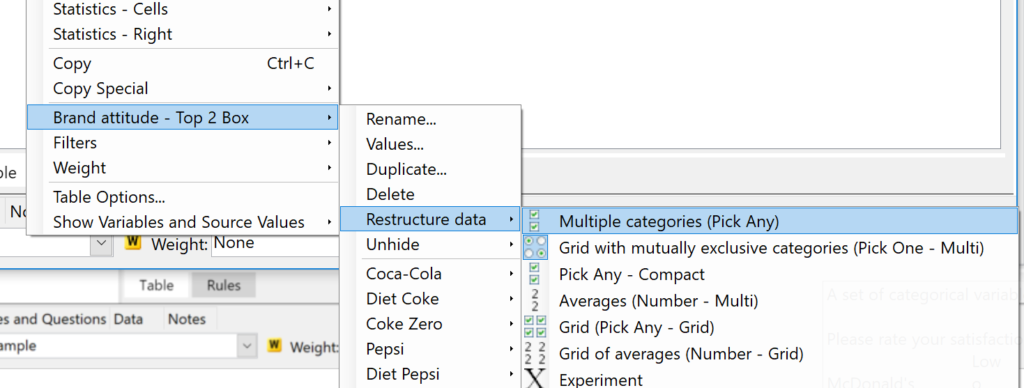Viewport: 1024px width, 388px height.
Task: Expand the Unhide submenu
Action: (430, 245)
